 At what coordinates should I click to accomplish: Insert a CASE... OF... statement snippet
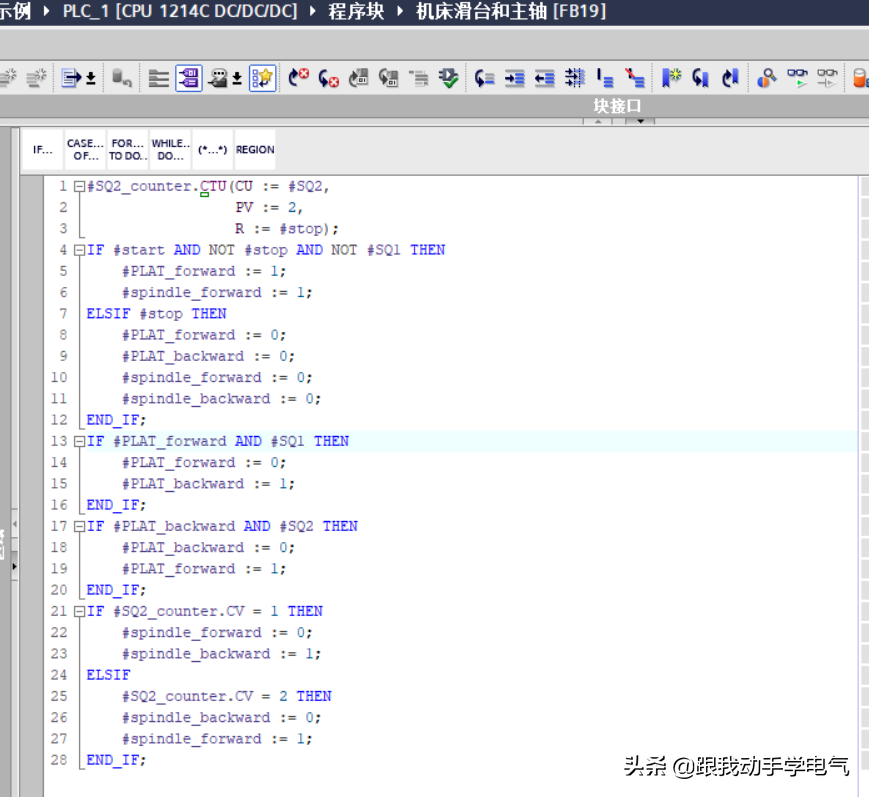pyautogui.click(x=85, y=150)
